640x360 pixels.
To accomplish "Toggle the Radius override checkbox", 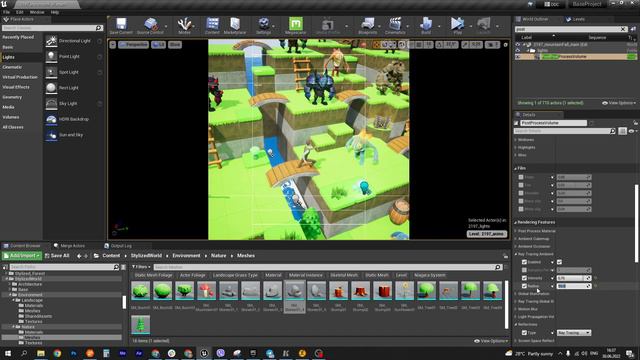I will click(524, 286).
